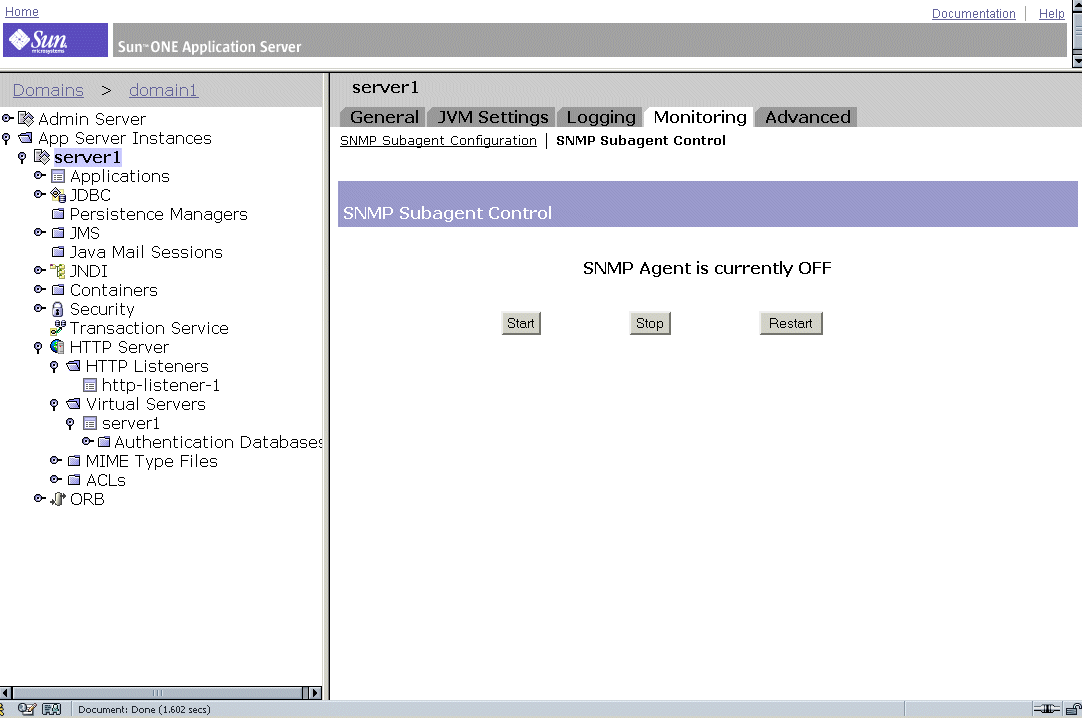1082x718 pixels.
Task: Collapse the HTTP Listeners node
Action: [55, 366]
